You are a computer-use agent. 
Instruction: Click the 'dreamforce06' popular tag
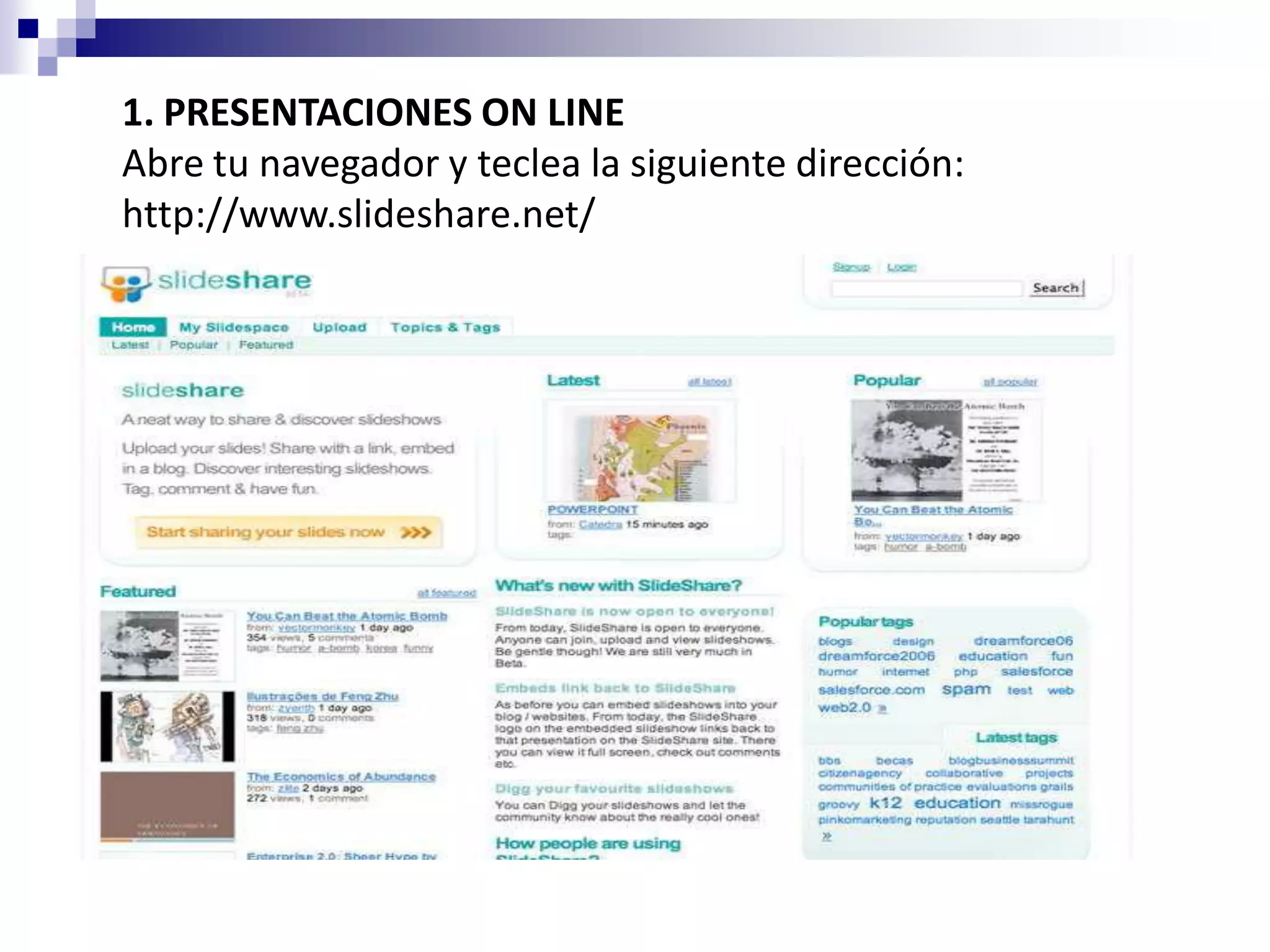coord(1023,641)
